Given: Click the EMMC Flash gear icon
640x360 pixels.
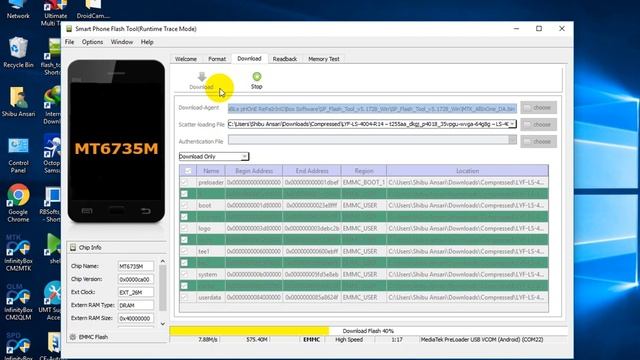Looking at the screenshot, I should (73, 337).
